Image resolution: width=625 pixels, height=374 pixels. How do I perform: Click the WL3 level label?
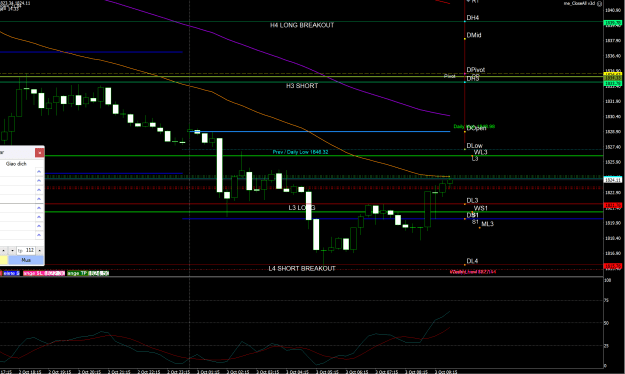click(x=480, y=152)
